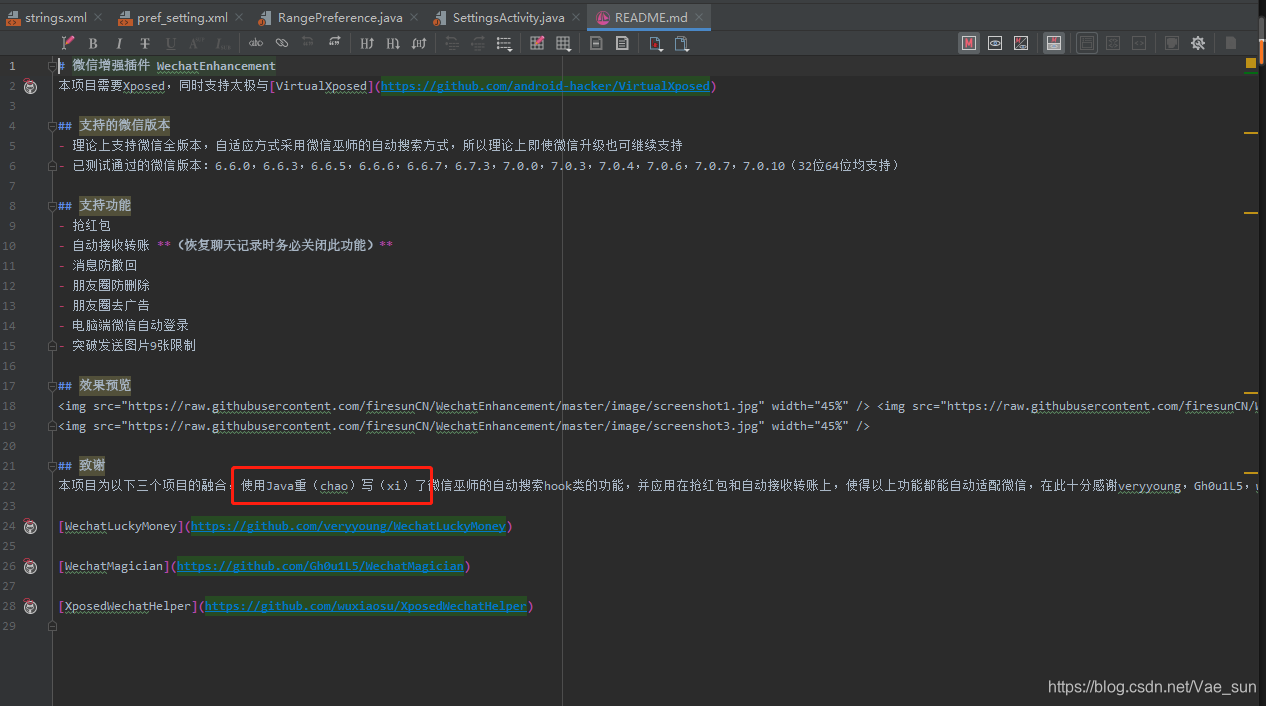Image resolution: width=1266 pixels, height=706 pixels.
Task: Click the abc inline code icon
Action: (256, 43)
